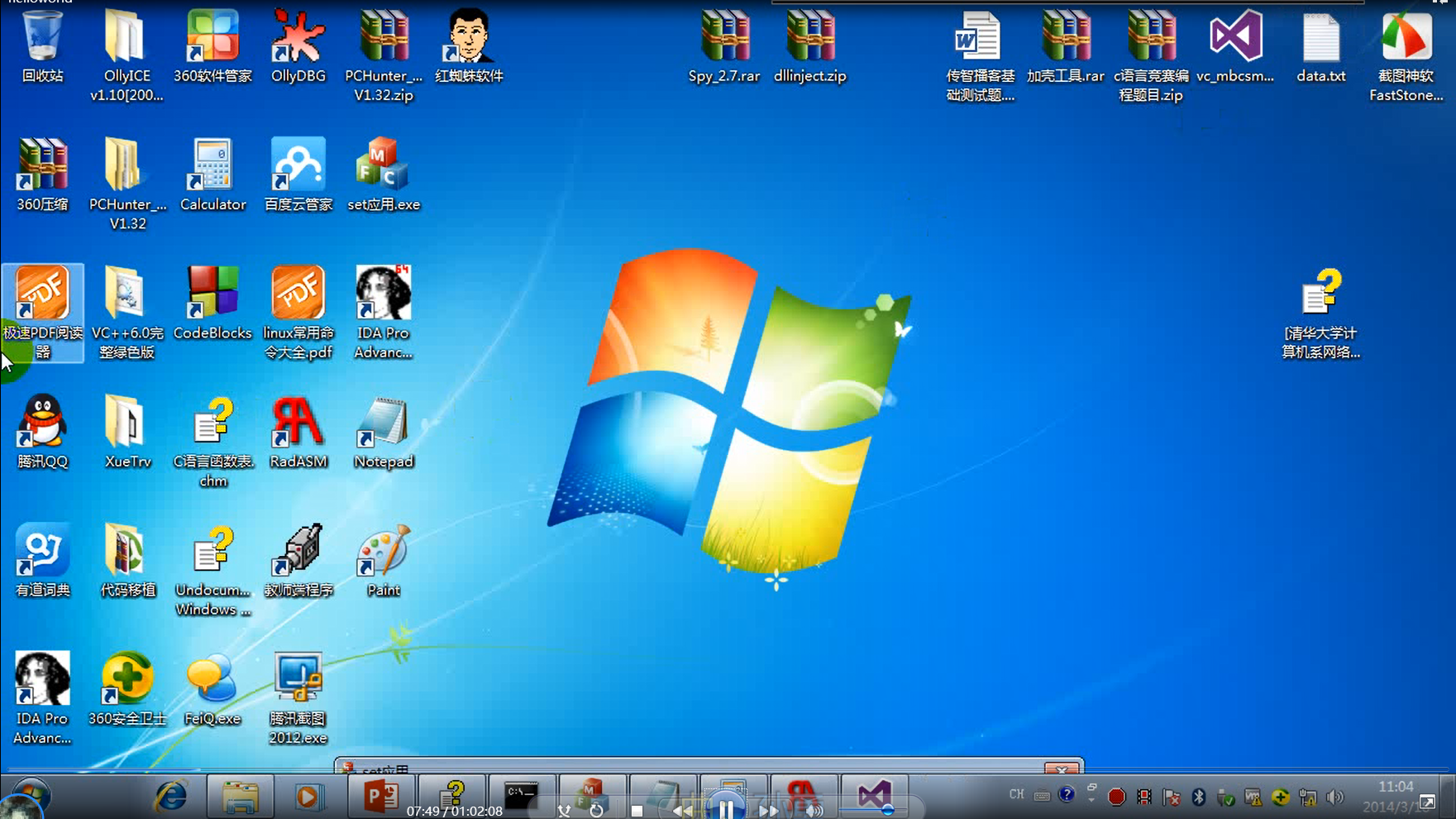Launch the Notepad shortcut
The height and width of the screenshot is (819, 1456).
[384, 432]
